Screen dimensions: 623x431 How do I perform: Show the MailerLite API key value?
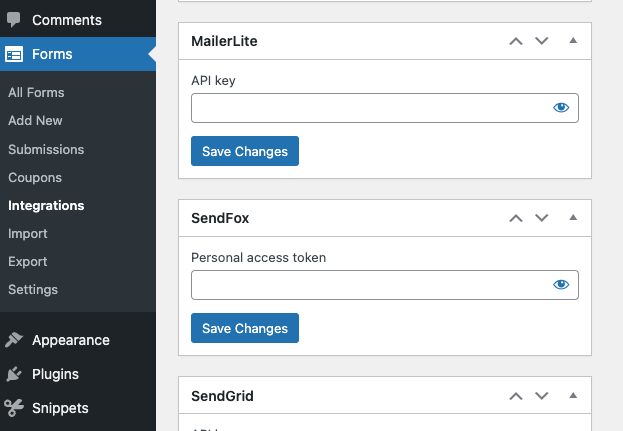(561, 108)
